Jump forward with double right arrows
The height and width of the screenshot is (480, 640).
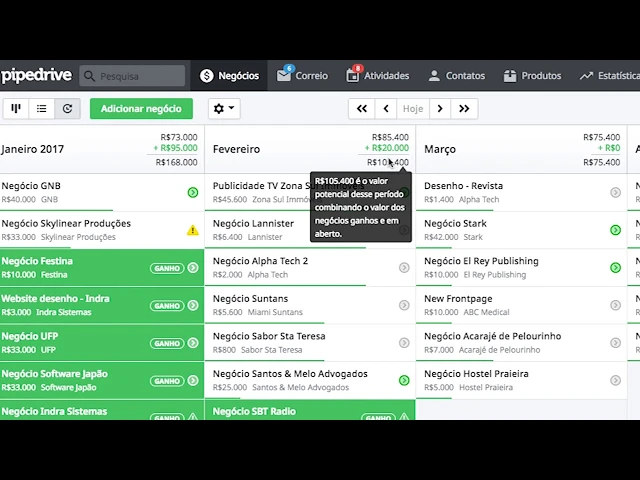464,109
